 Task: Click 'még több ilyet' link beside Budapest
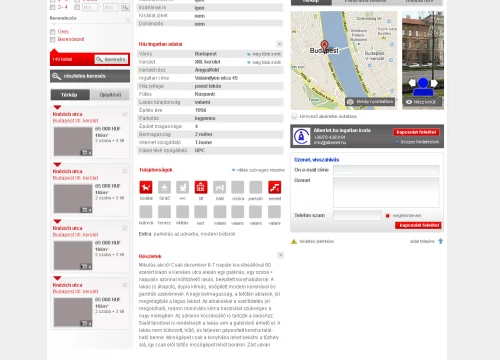(264, 54)
